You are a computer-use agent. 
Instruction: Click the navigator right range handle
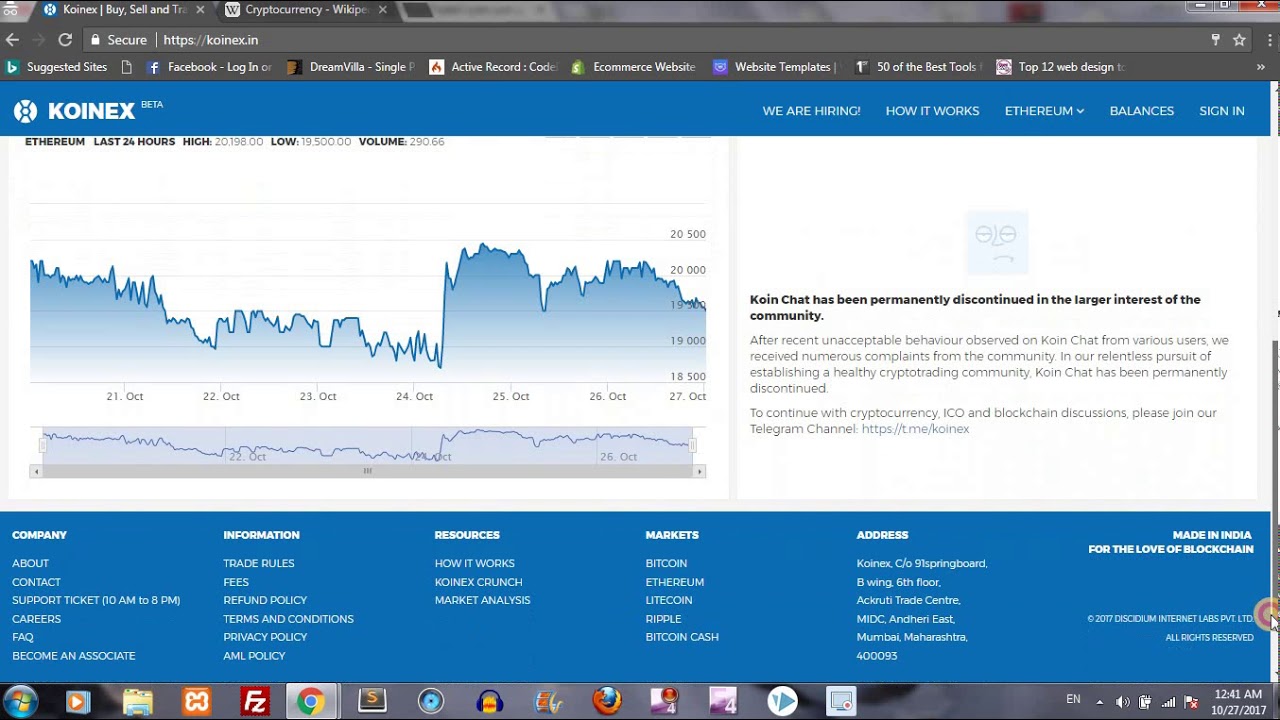tap(692, 445)
